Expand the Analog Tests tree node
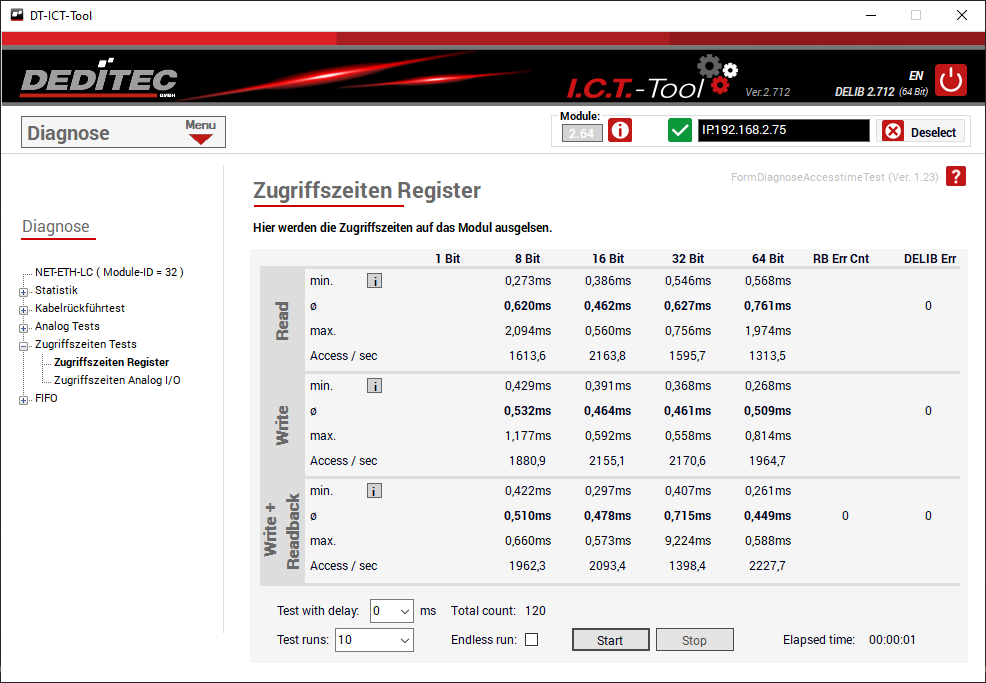986x683 pixels. pos(23,327)
